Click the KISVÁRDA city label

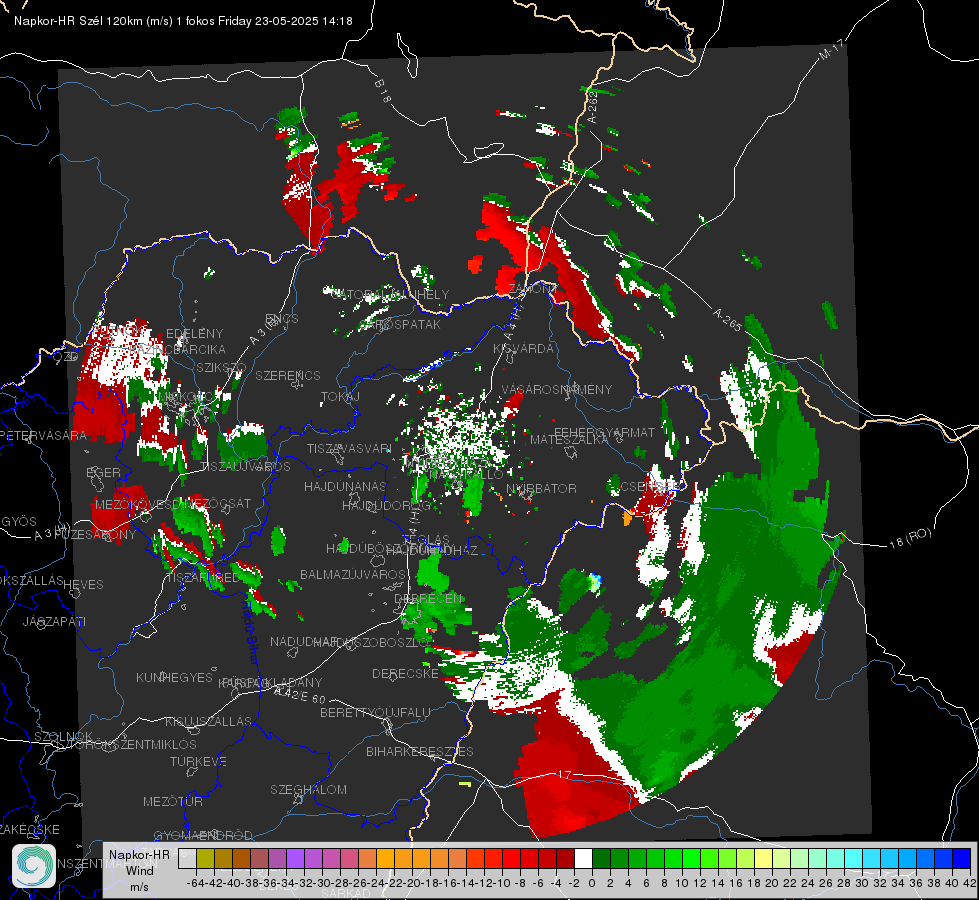(x=523, y=349)
